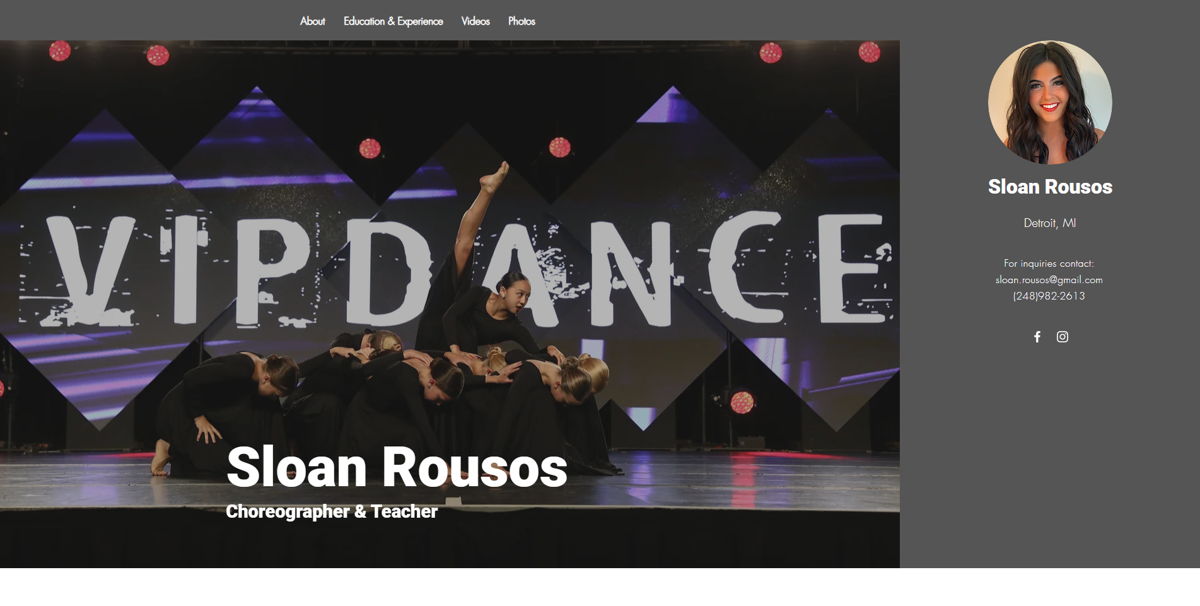Viewport: 1200px width, 606px height.
Task: Go to the About page
Action: point(312,21)
